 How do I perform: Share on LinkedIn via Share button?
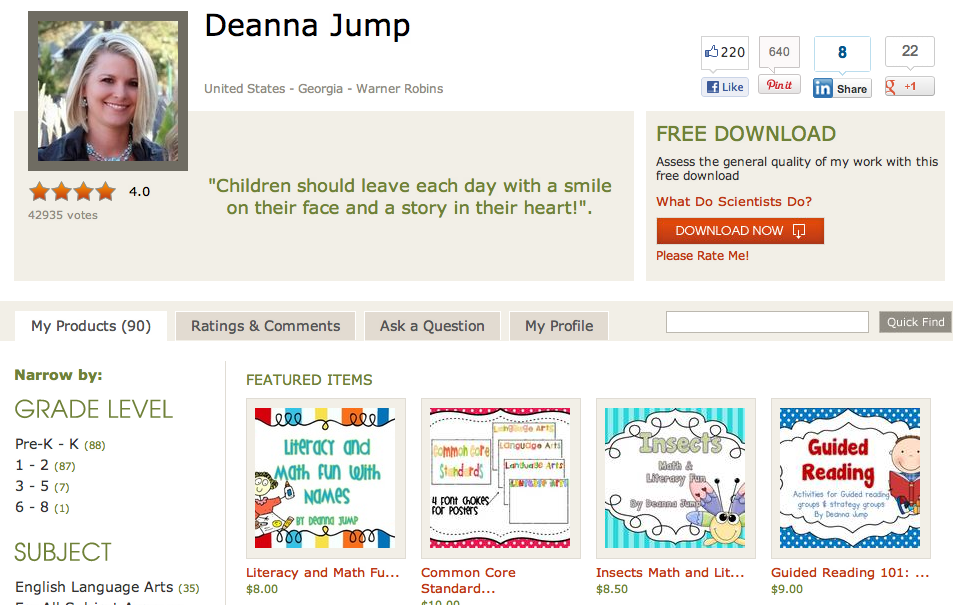[842, 89]
